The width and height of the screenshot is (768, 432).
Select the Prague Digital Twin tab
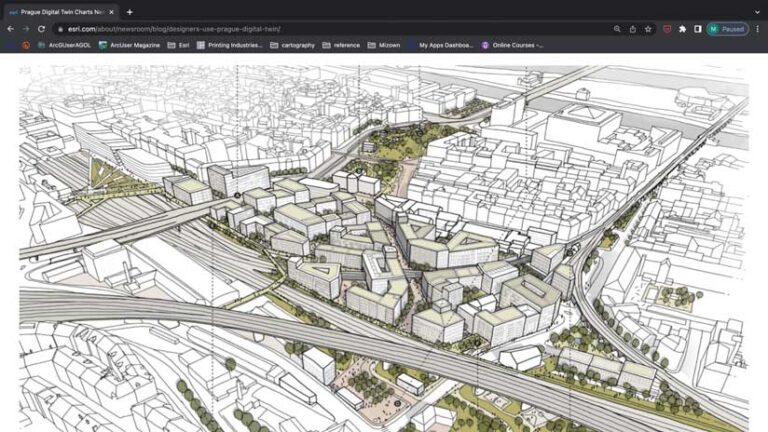click(61, 12)
